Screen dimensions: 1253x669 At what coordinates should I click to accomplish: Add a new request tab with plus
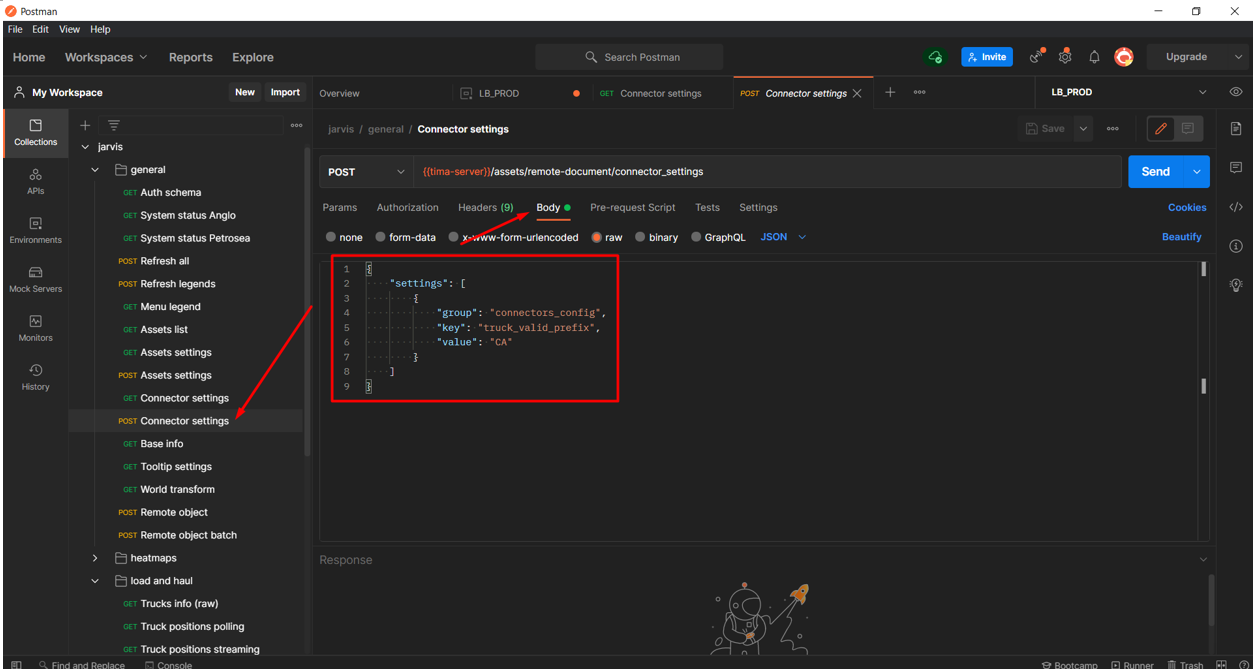pos(890,92)
